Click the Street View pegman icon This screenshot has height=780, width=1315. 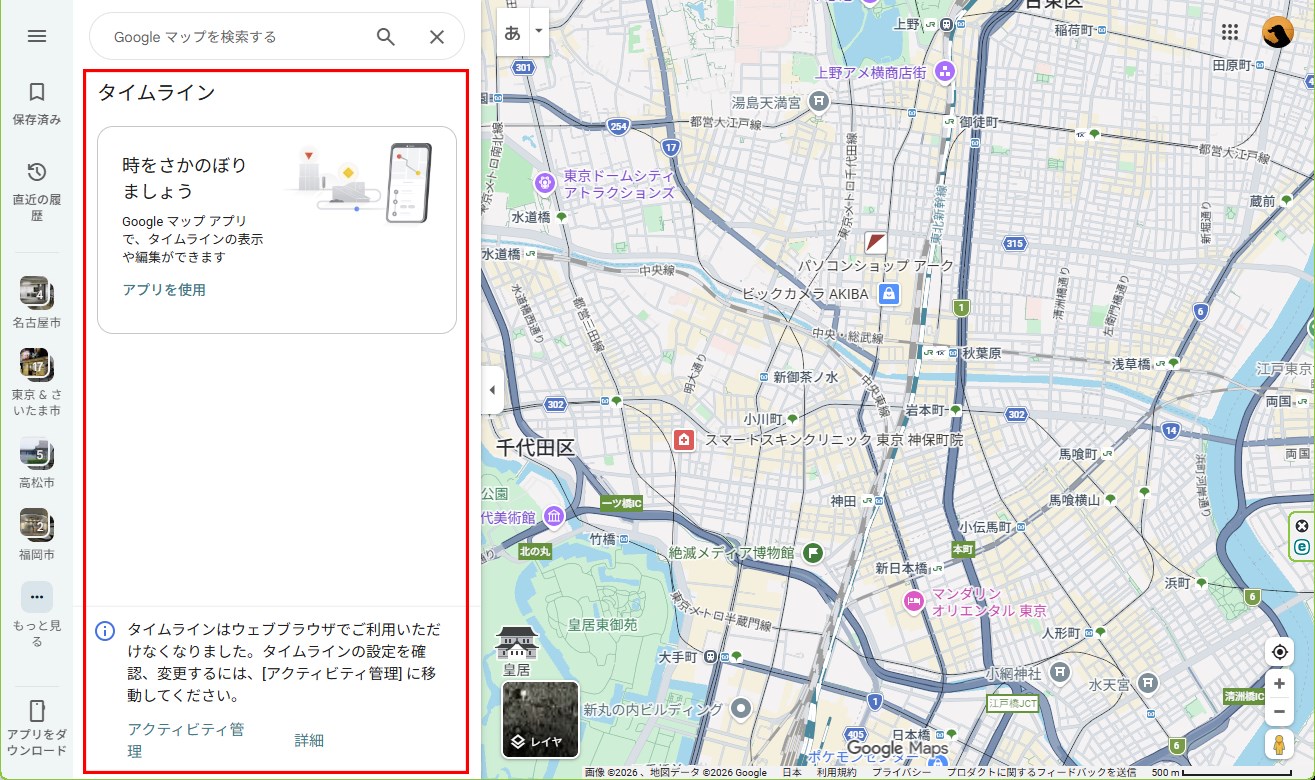[1279, 745]
